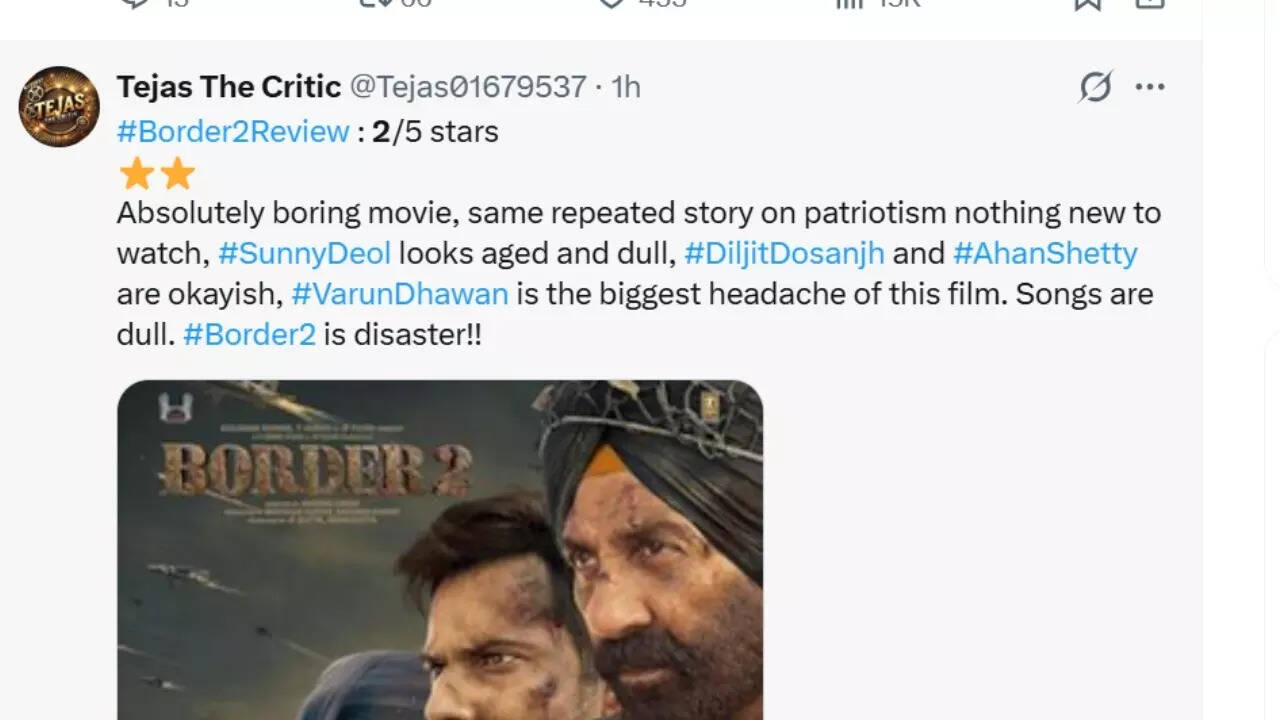Screen dimensions: 1280x720
Task: Click the like heart on the previous tweet
Action: click(611, 3)
